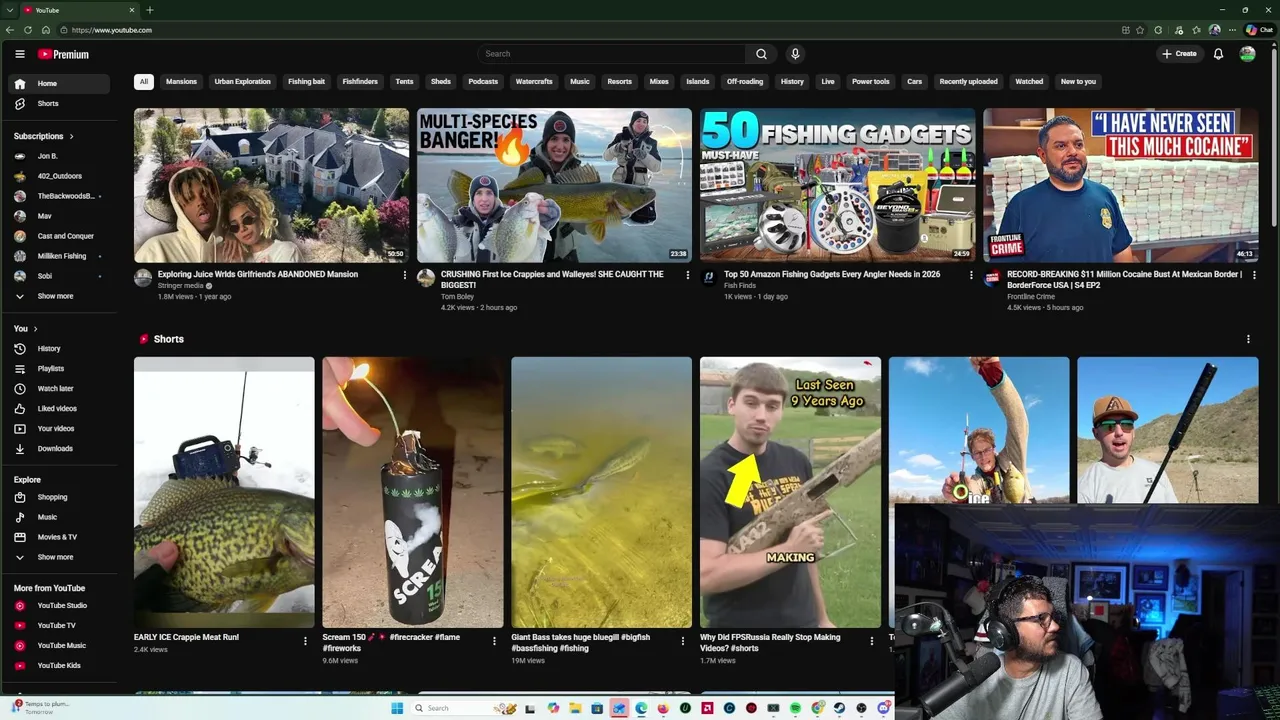Click the Create button
This screenshot has height=720, width=1280.
click(1179, 54)
